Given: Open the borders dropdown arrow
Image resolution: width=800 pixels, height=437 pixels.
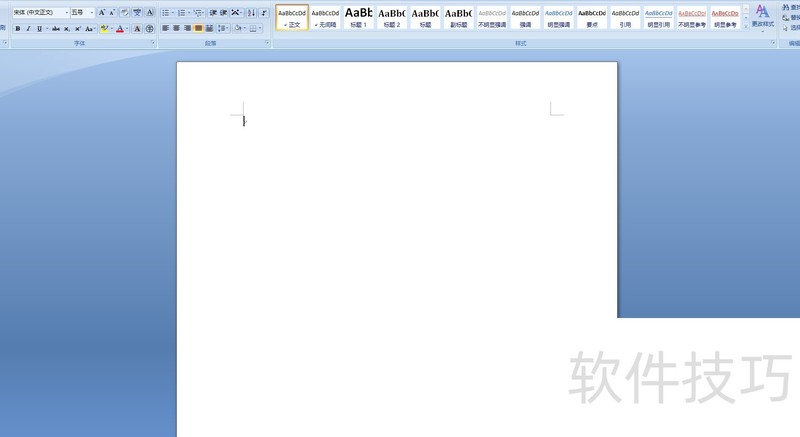Looking at the screenshot, I should pos(261,29).
